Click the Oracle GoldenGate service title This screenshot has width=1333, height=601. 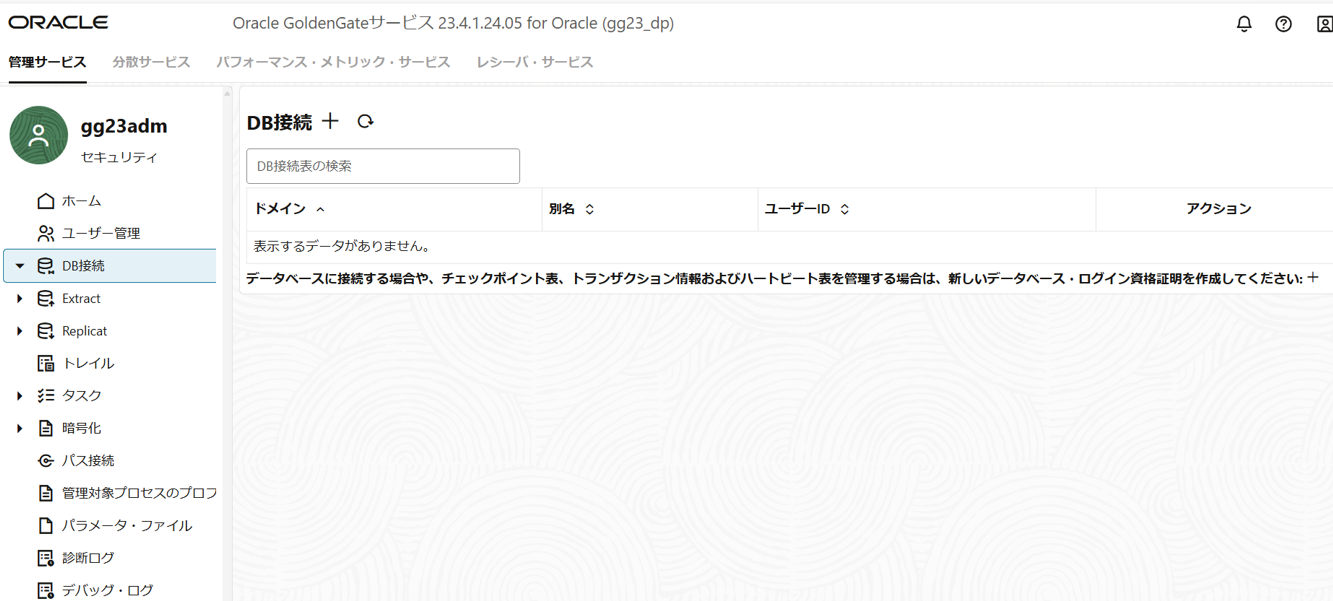click(x=453, y=23)
